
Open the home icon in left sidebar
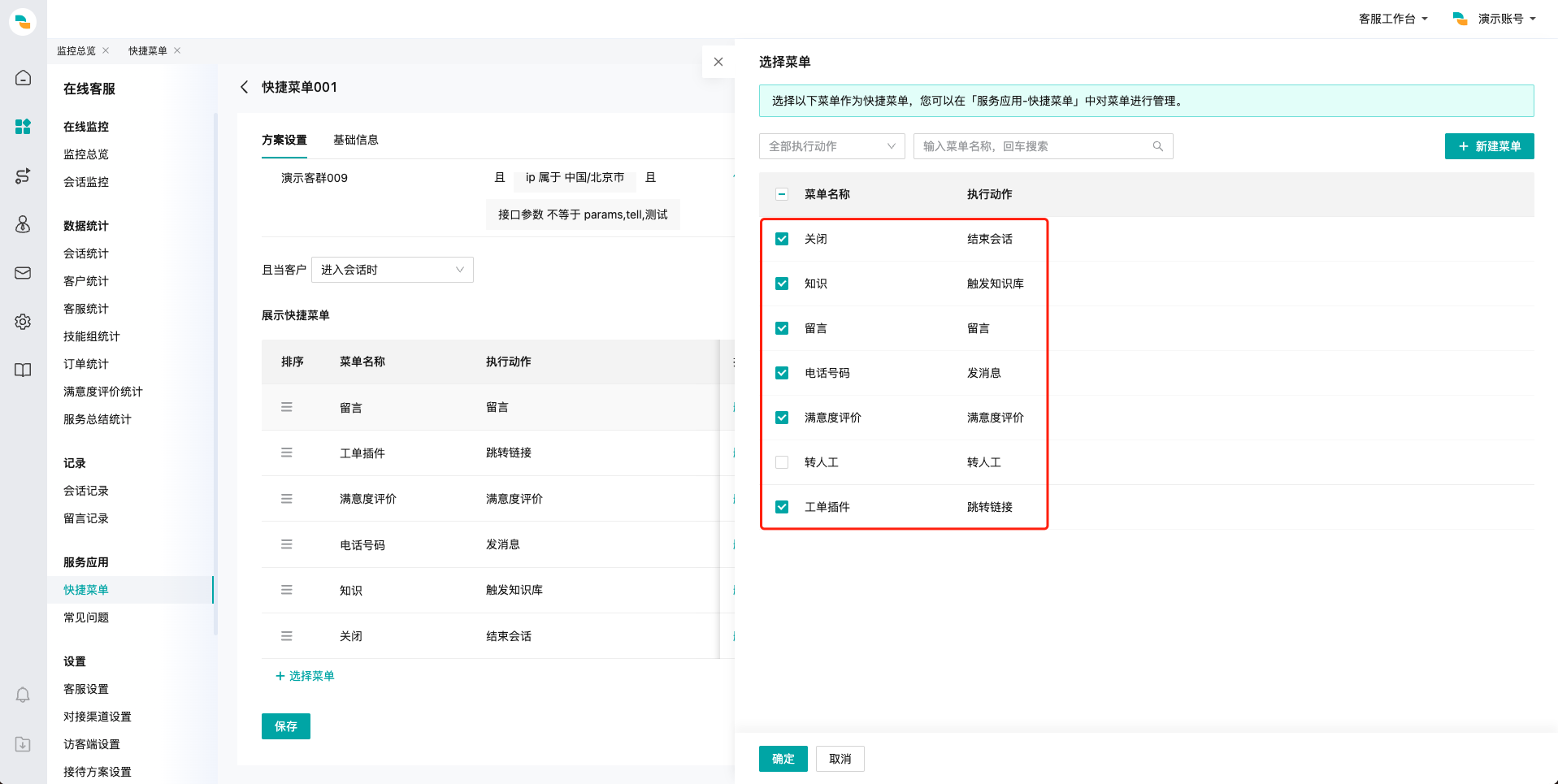click(x=23, y=78)
